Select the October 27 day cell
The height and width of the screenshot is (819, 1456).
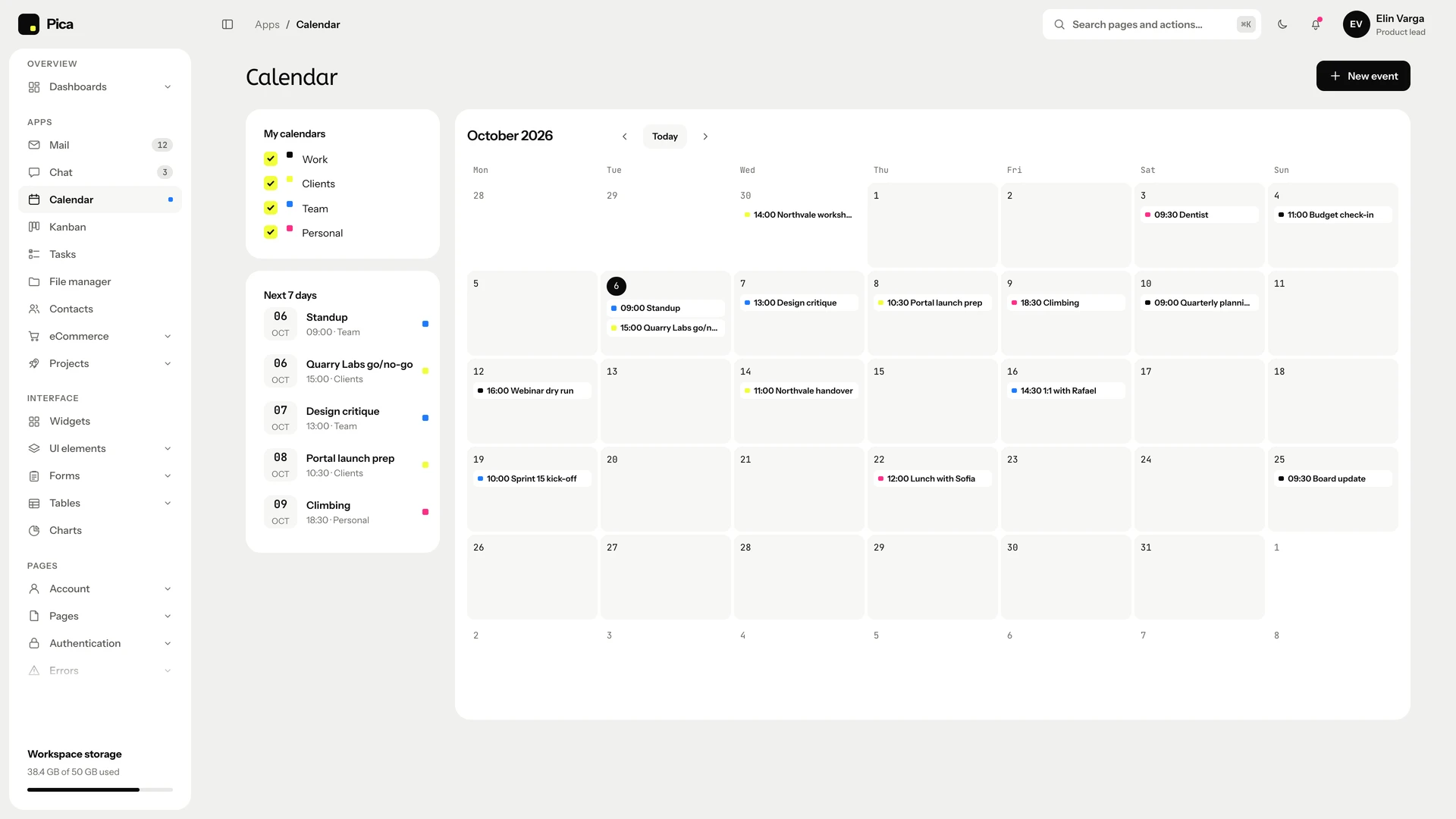click(665, 577)
